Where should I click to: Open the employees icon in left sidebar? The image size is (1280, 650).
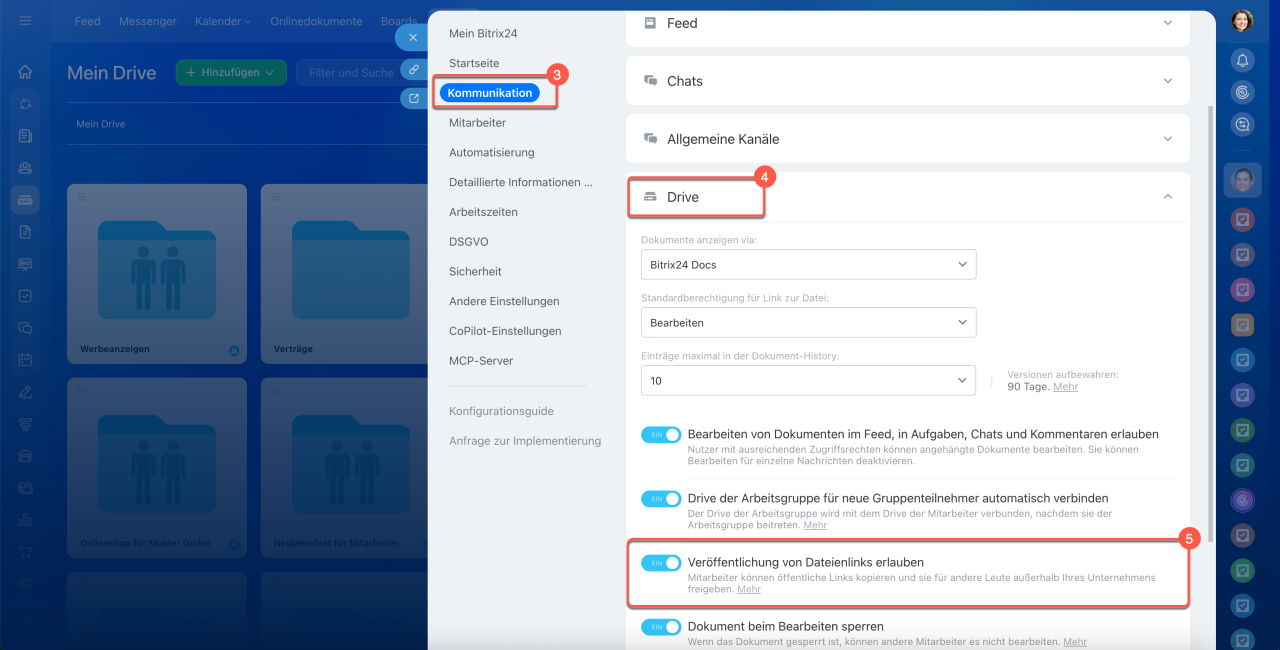coord(25,168)
